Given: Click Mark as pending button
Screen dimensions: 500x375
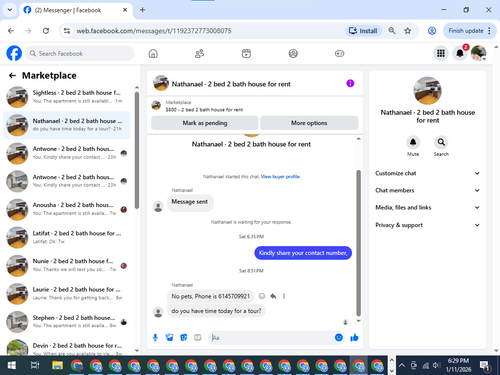Looking at the screenshot, I should [205, 123].
